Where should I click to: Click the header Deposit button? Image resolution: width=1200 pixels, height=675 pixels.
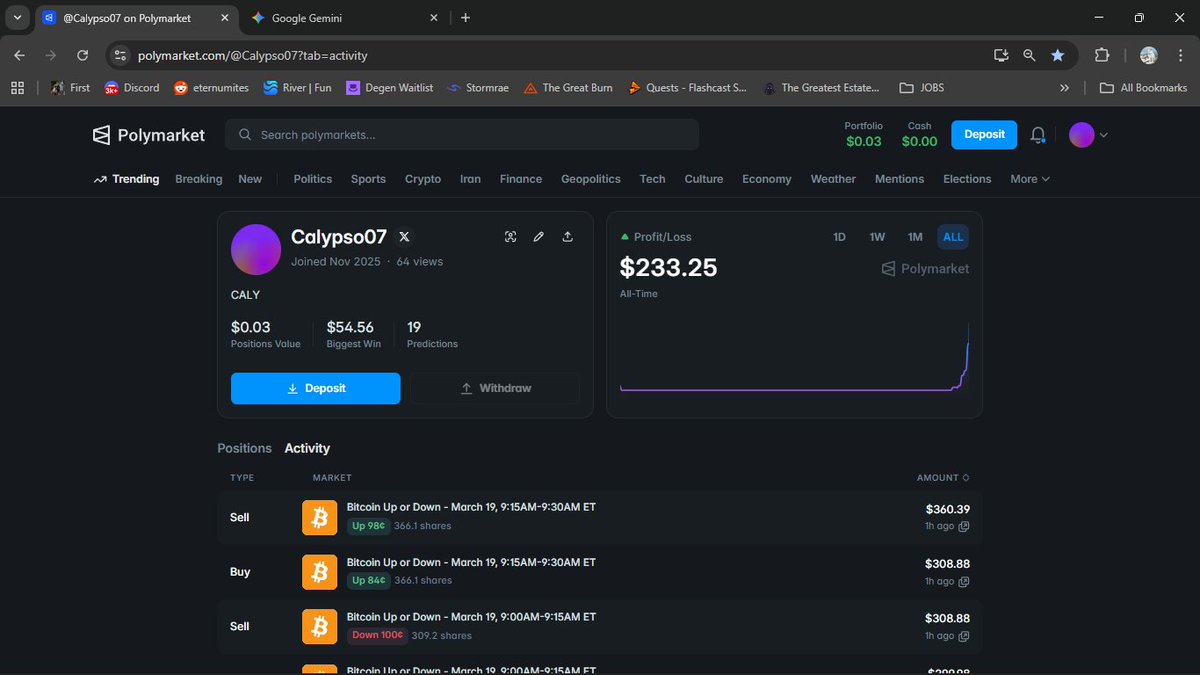[984, 134]
